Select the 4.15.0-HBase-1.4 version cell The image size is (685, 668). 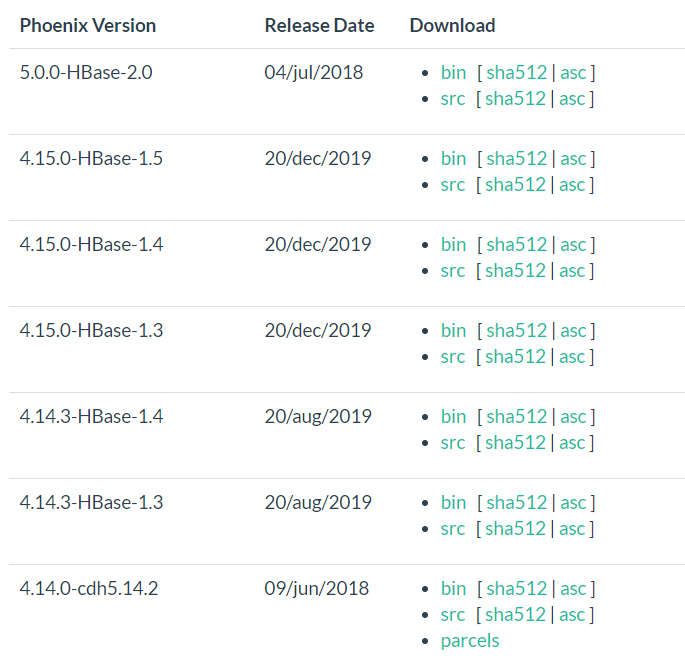point(91,245)
